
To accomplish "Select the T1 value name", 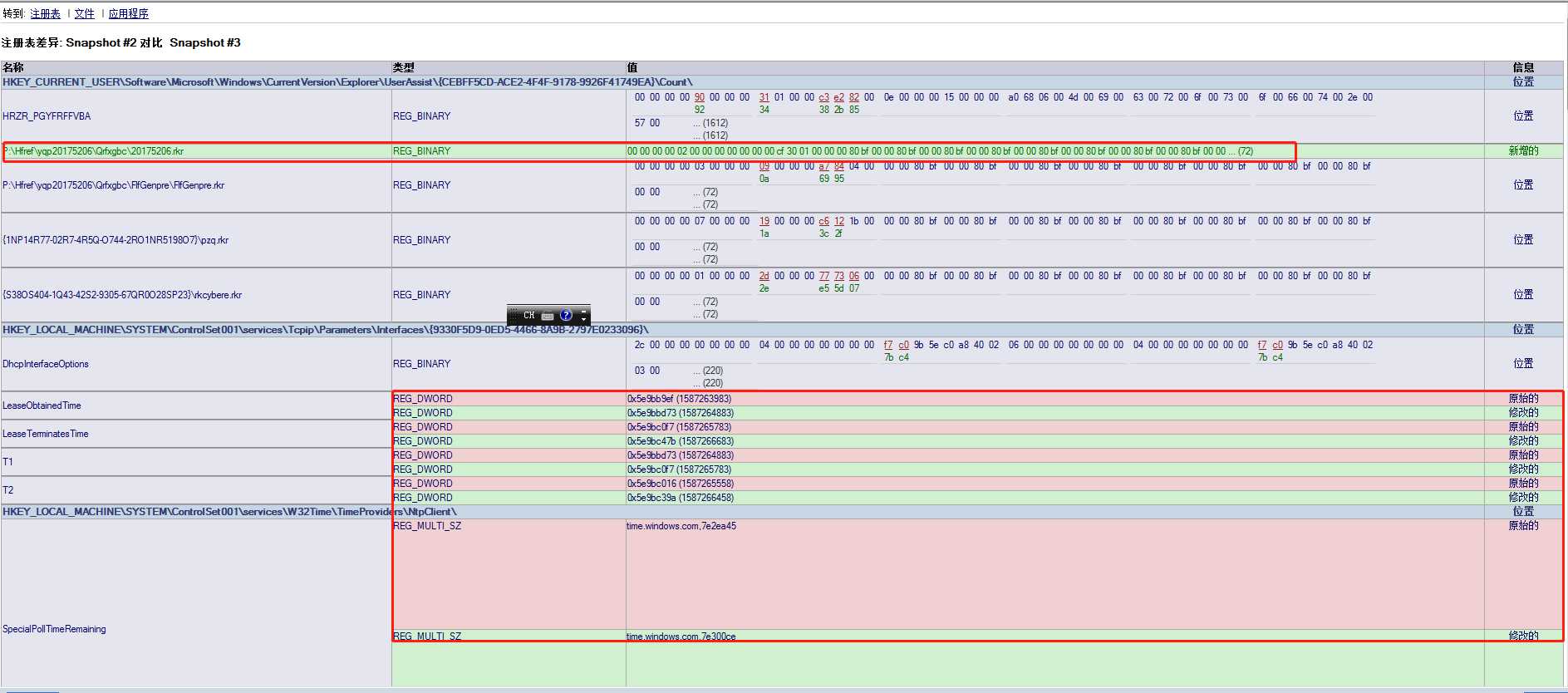I will pyautogui.click(x=7, y=462).
